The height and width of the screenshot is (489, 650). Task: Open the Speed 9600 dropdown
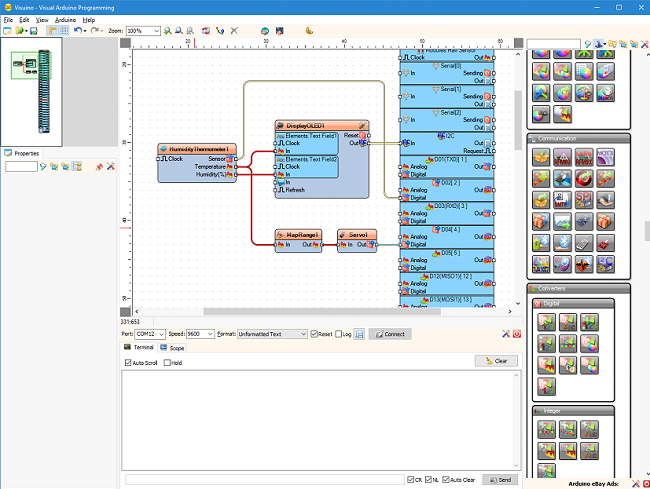210,334
